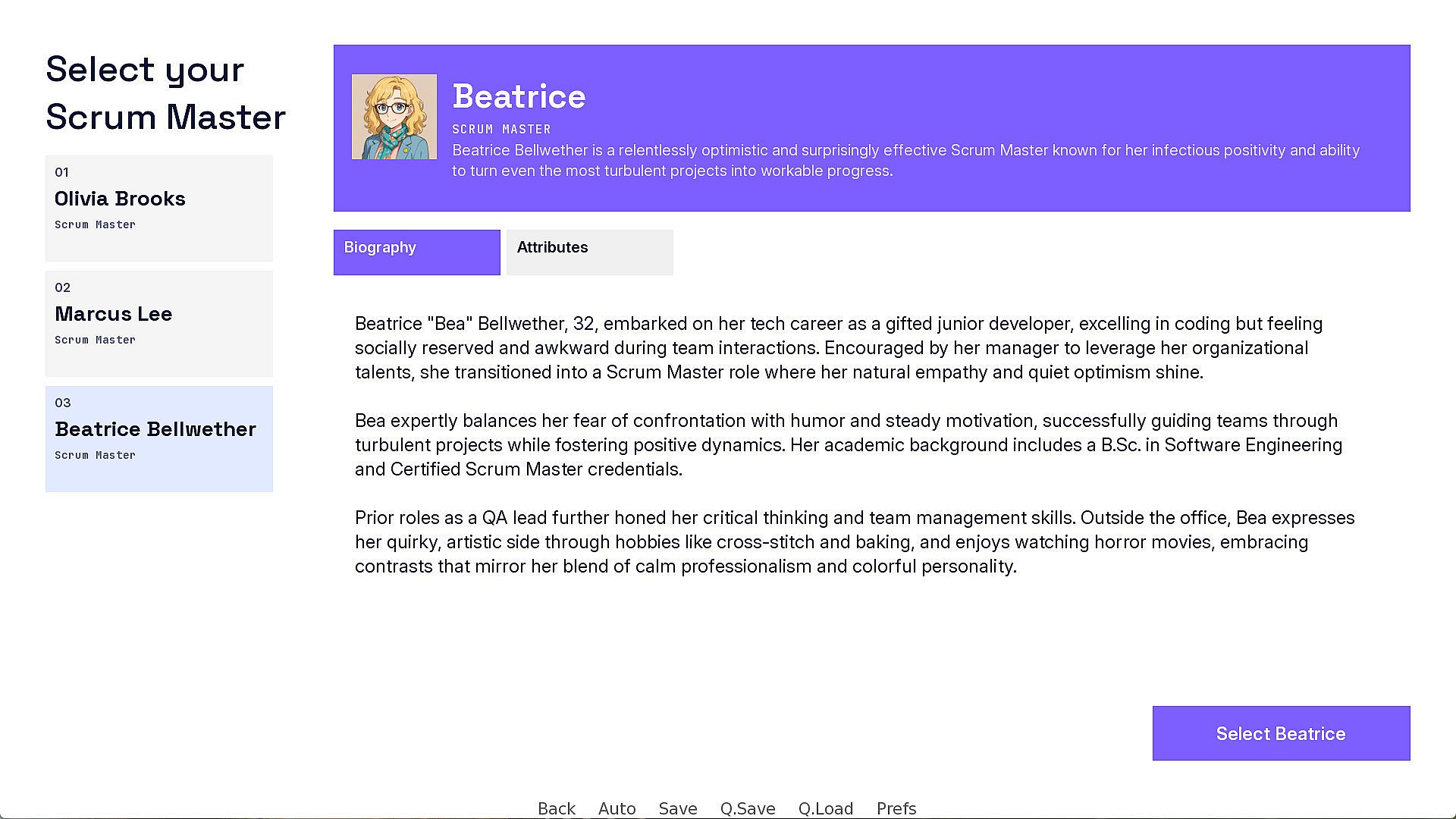Switch to the Biography tab
This screenshot has width=1456, height=819.
tap(417, 253)
